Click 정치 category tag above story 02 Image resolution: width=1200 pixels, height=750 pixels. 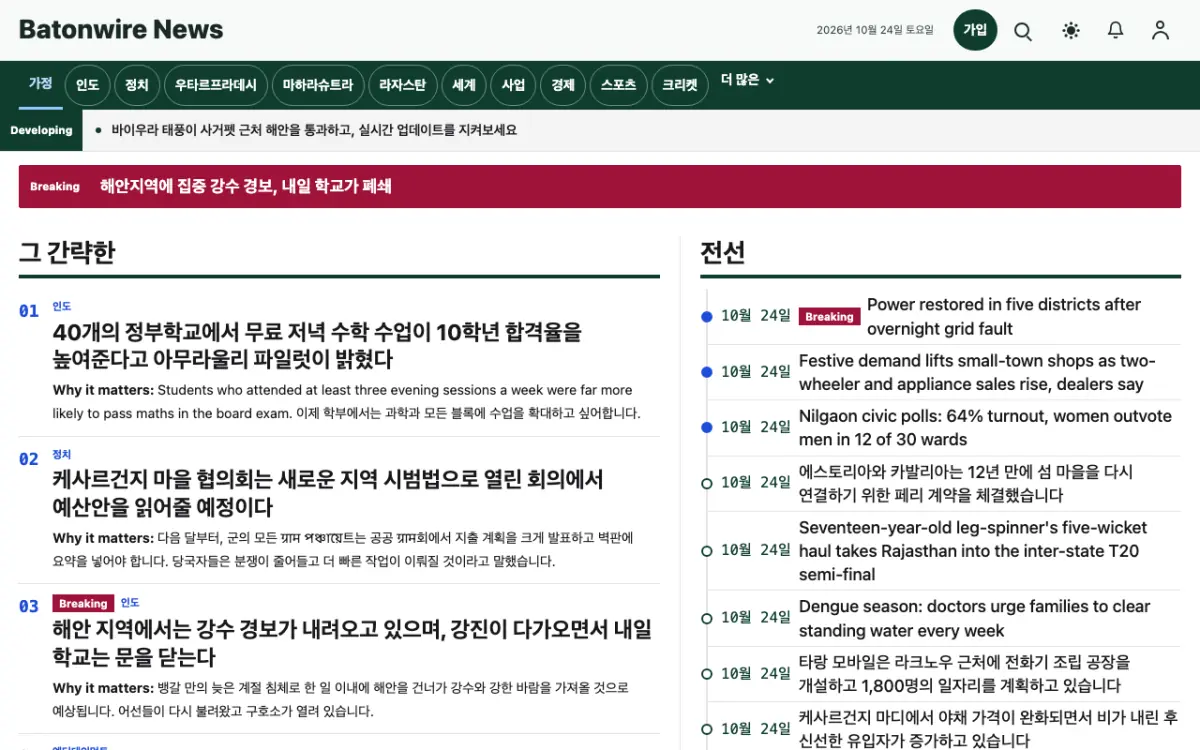click(62, 455)
